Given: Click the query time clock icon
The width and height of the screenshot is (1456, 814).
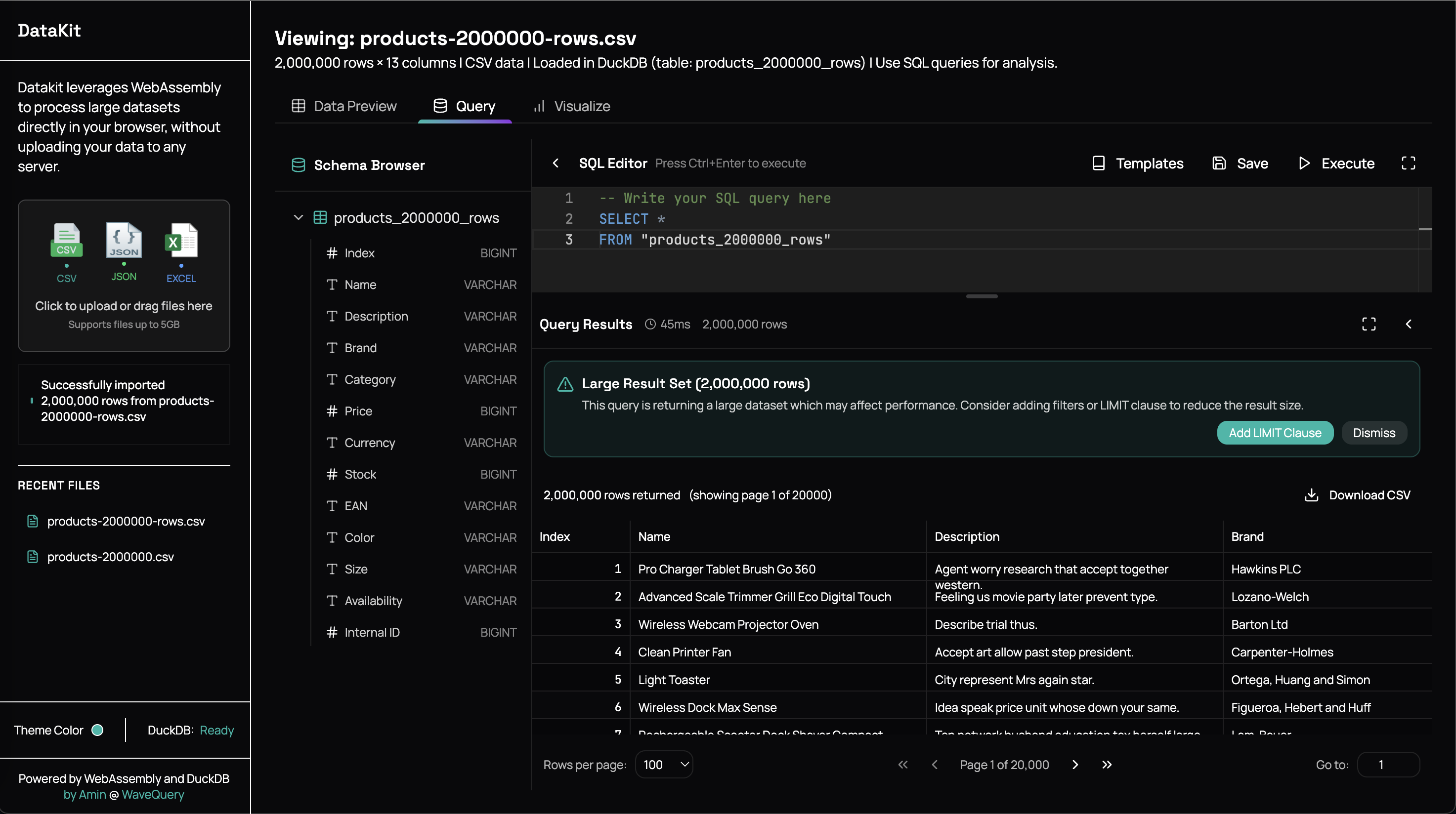Looking at the screenshot, I should coord(650,324).
